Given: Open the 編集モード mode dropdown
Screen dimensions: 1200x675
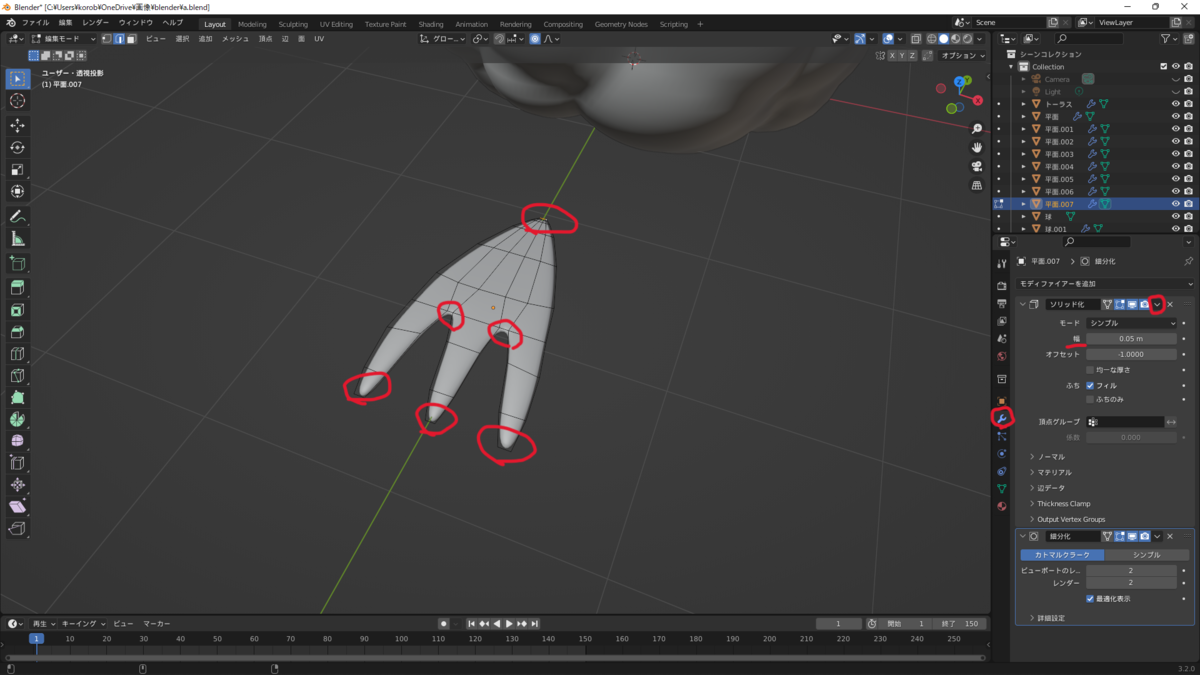Looking at the screenshot, I should pos(64,39).
